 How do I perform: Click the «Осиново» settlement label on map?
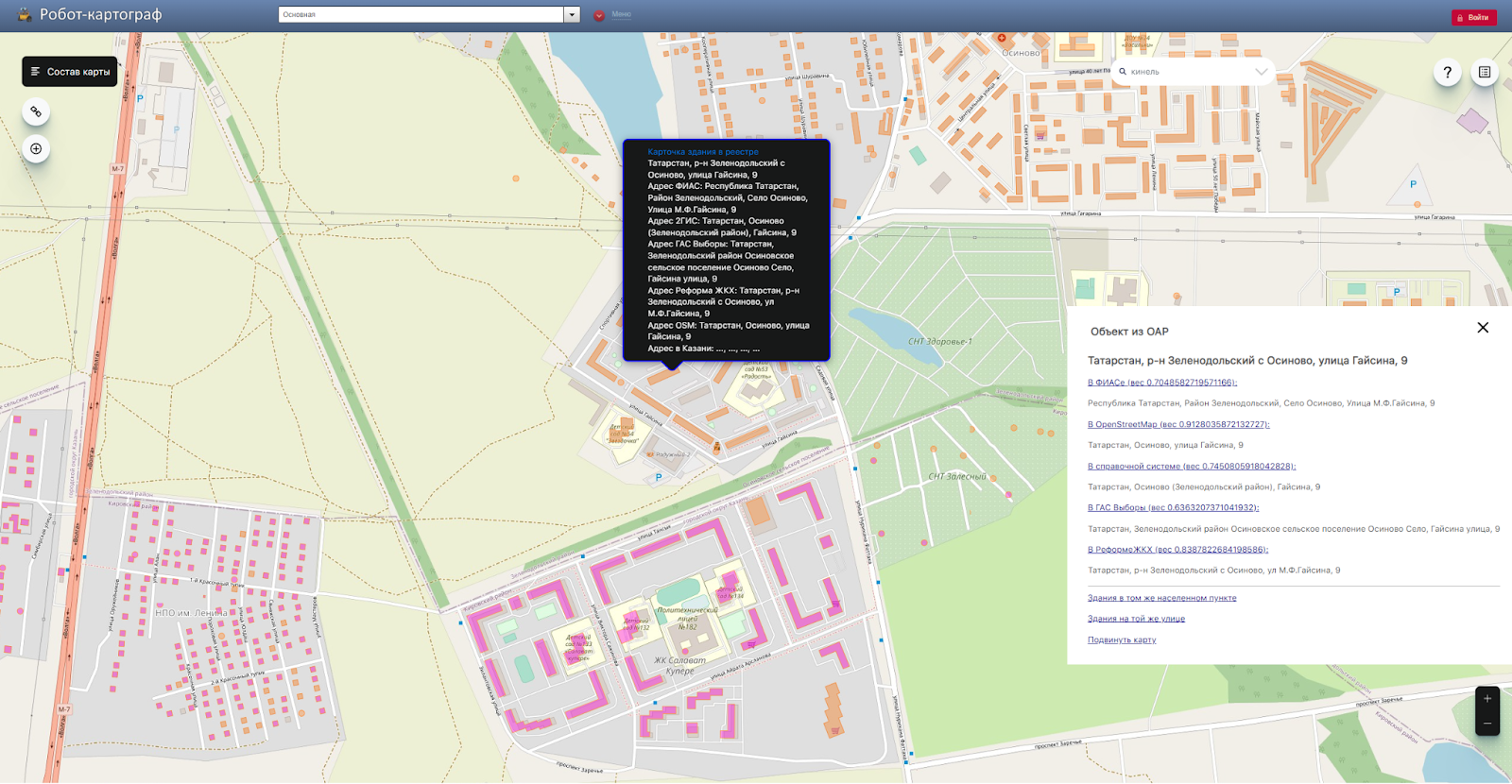(x=1021, y=53)
